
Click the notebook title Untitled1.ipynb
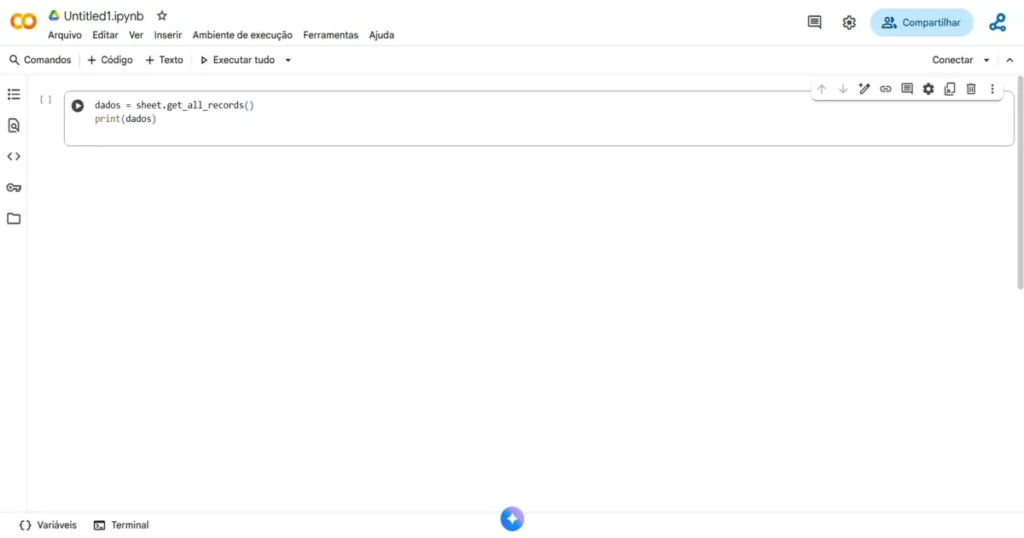pos(104,16)
